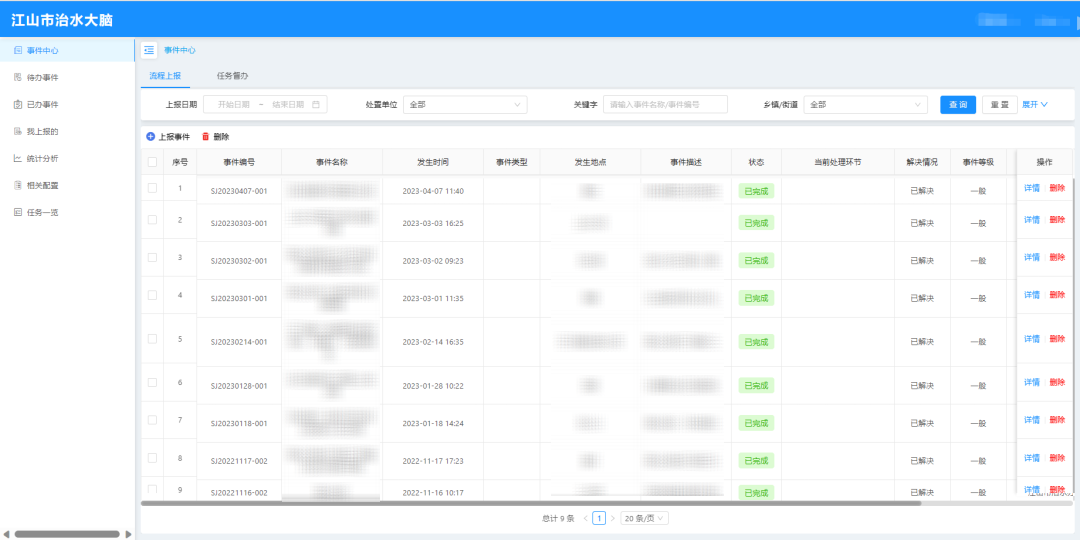
Task: Click the table horizontal scrollbar
Action: click(530, 503)
